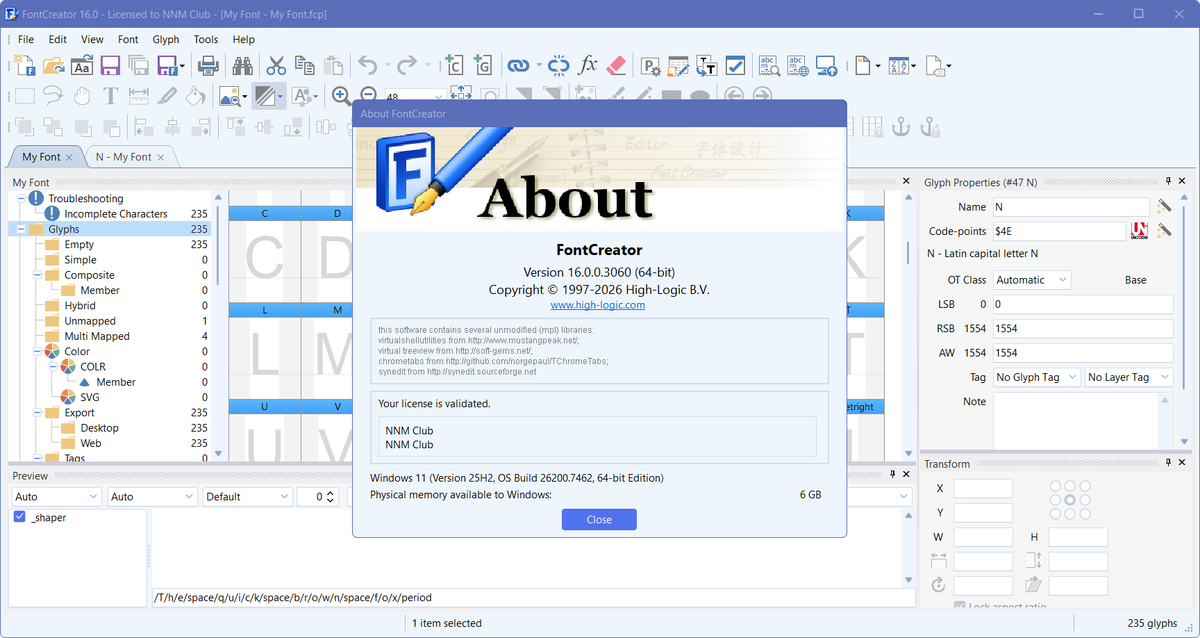Select the top-left origin radio in Transform
Screen dimensions: 1200x638
pyautogui.click(x=1055, y=486)
